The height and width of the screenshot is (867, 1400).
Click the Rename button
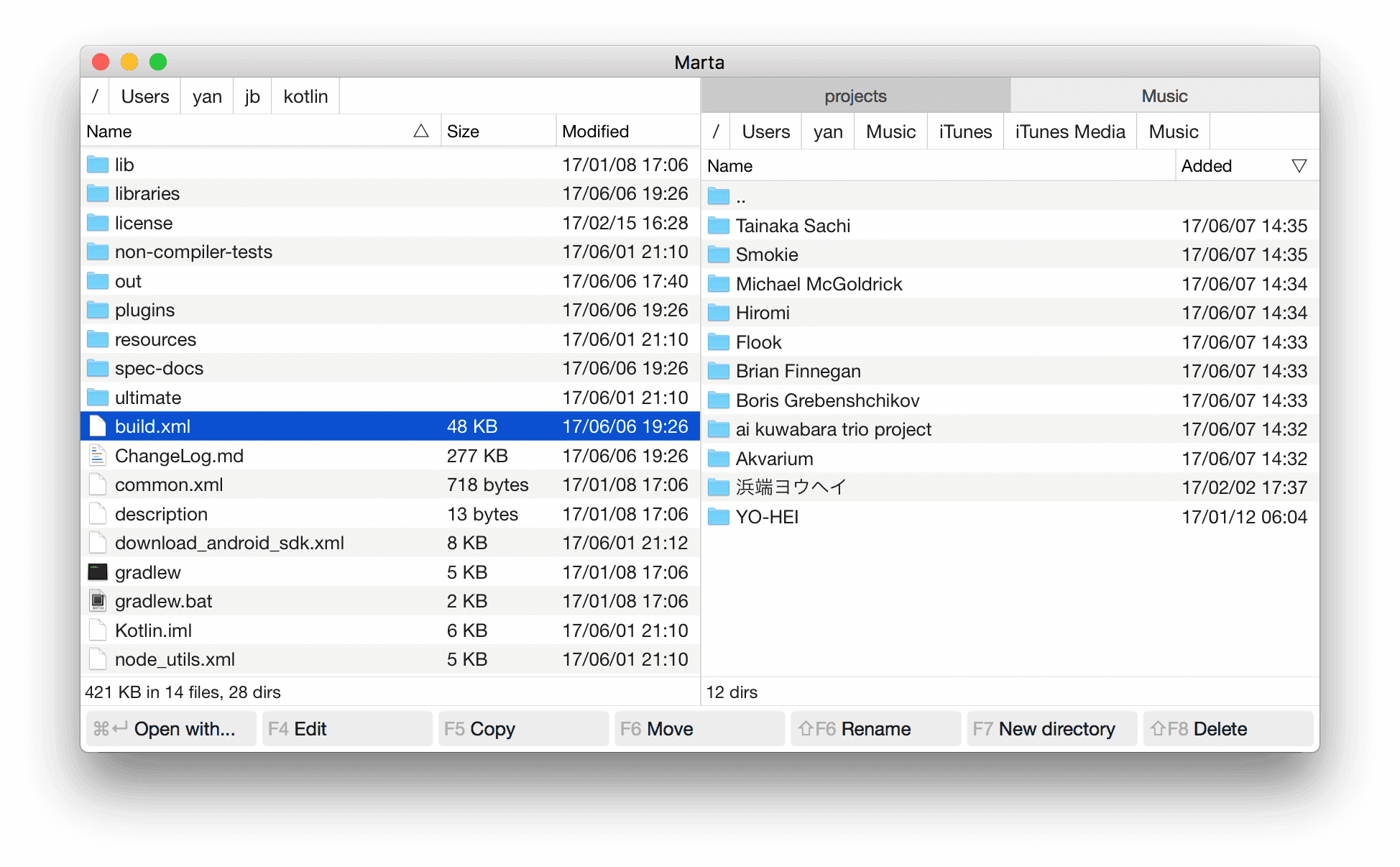pyautogui.click(x=875, y=729)
